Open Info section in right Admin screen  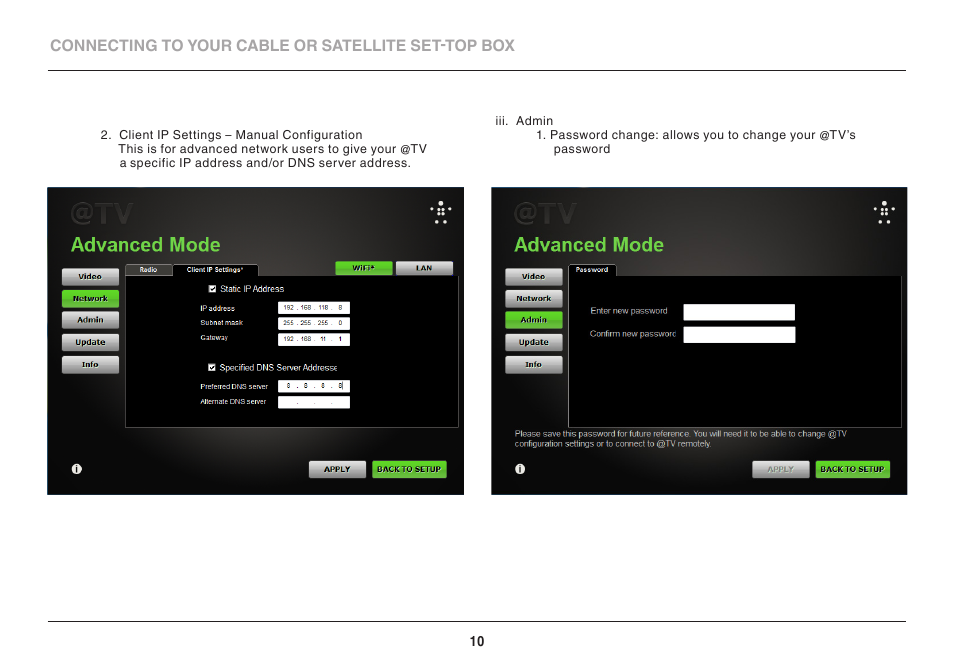[x=534, y=365]
